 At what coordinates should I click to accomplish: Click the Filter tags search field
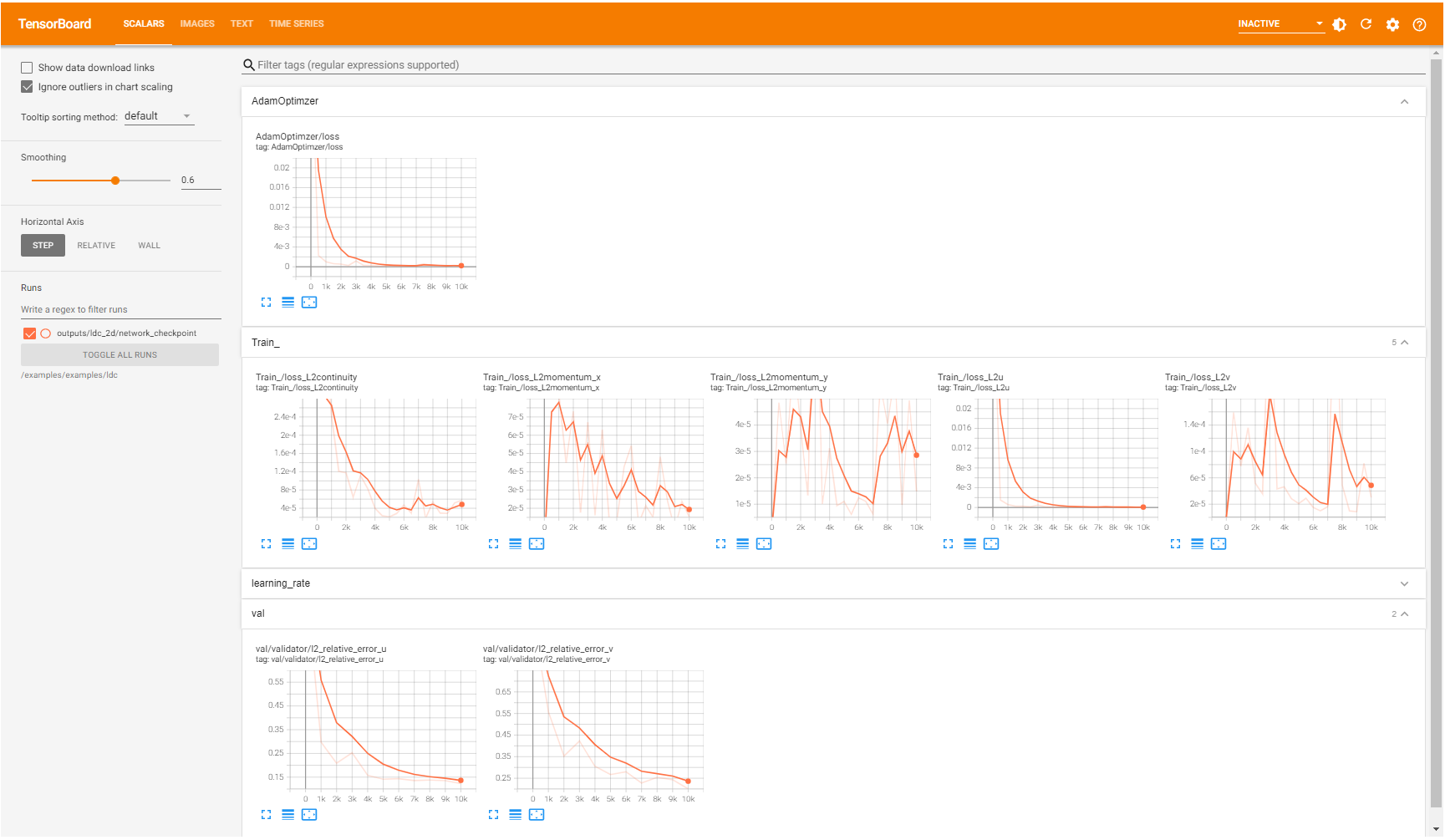click(x=501, y=64)
